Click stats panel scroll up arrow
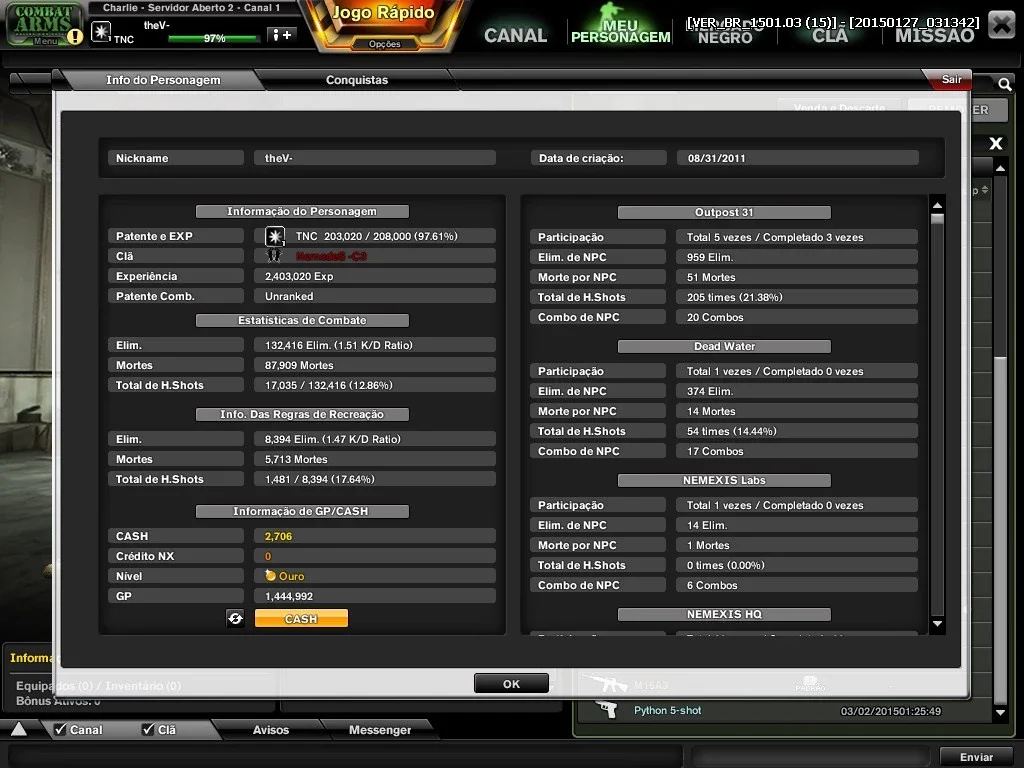 click(937, 205)
